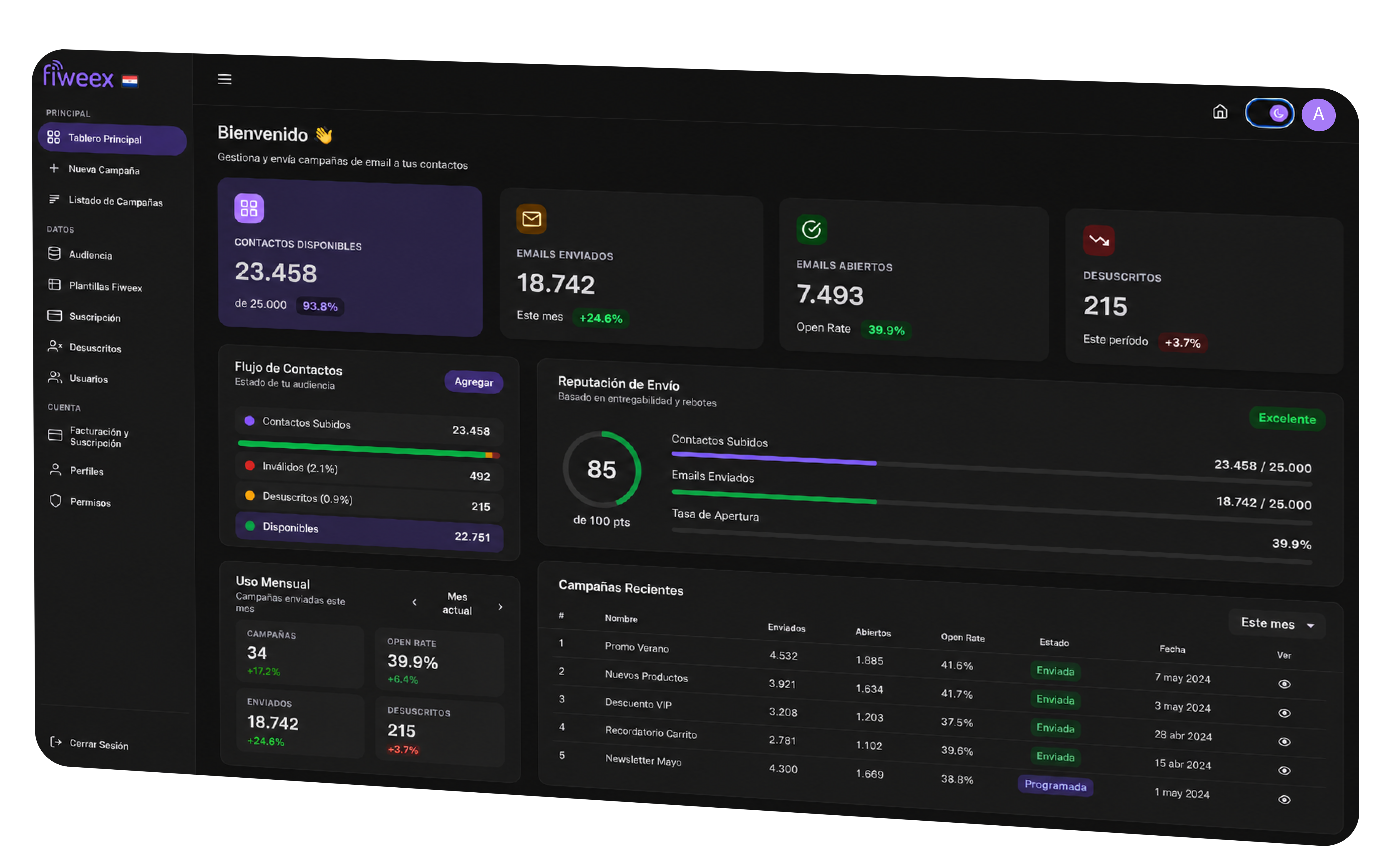Click the users icon beside Usuarios
Screen dimensions: 1400x862
[55, 377]
